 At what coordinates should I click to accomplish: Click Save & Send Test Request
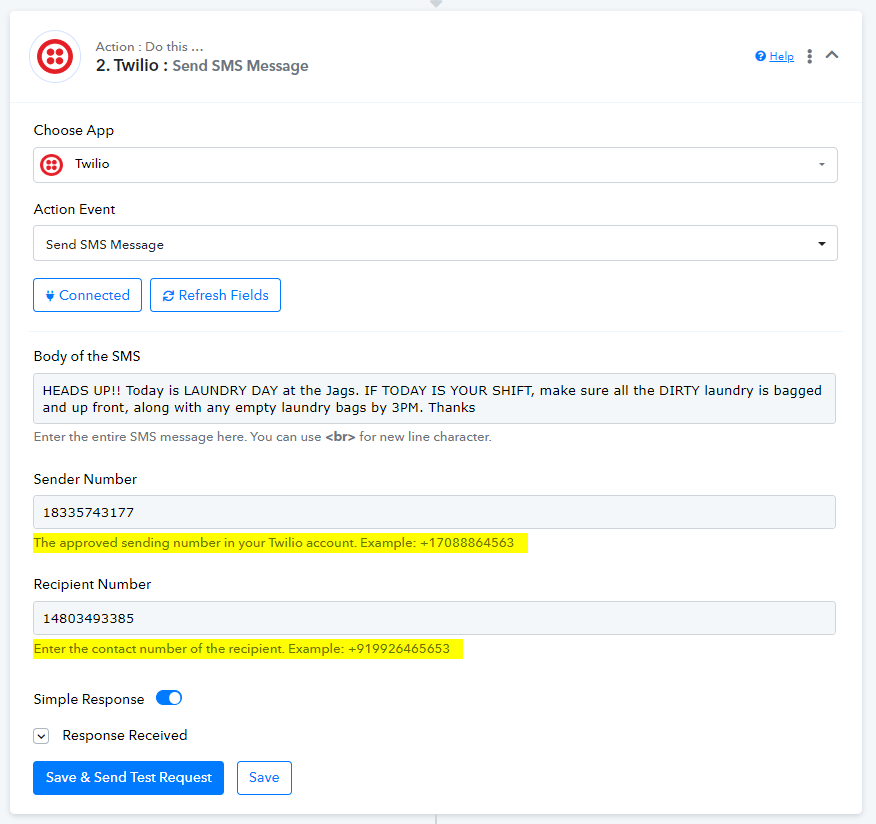[x=128, y=778]
